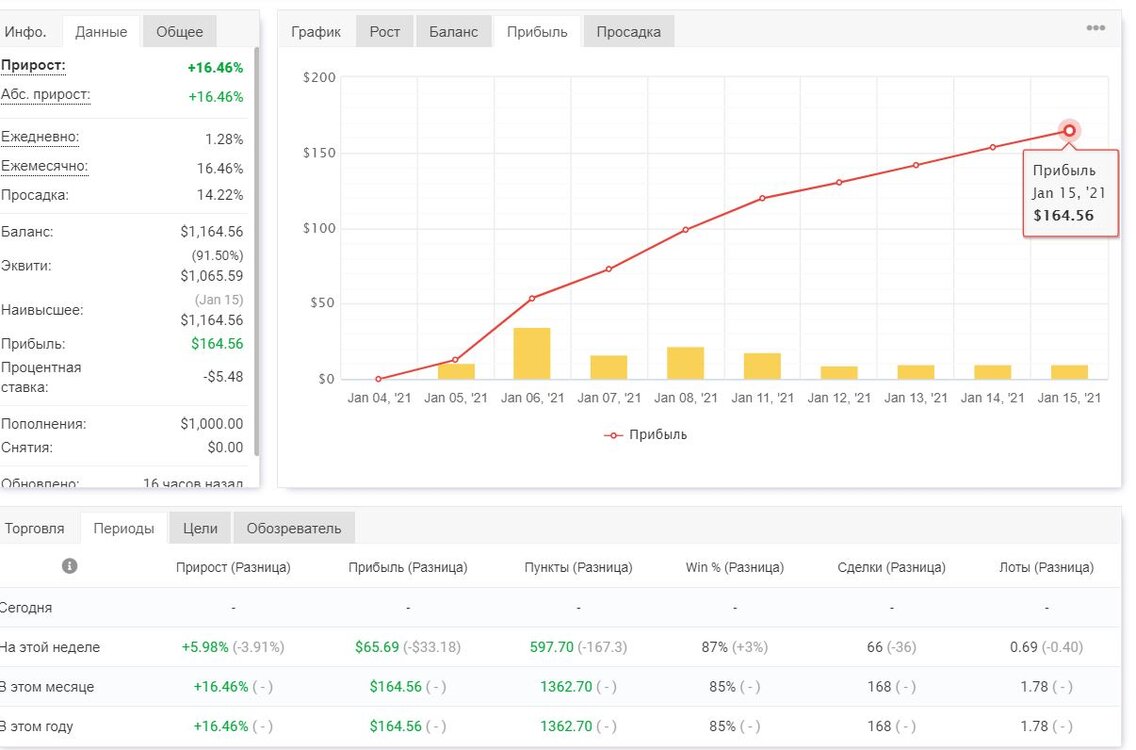This screenshot has width=1136, height=750.
Task: Open the Обозреватель tab
Action: click(x=293, y=528)
